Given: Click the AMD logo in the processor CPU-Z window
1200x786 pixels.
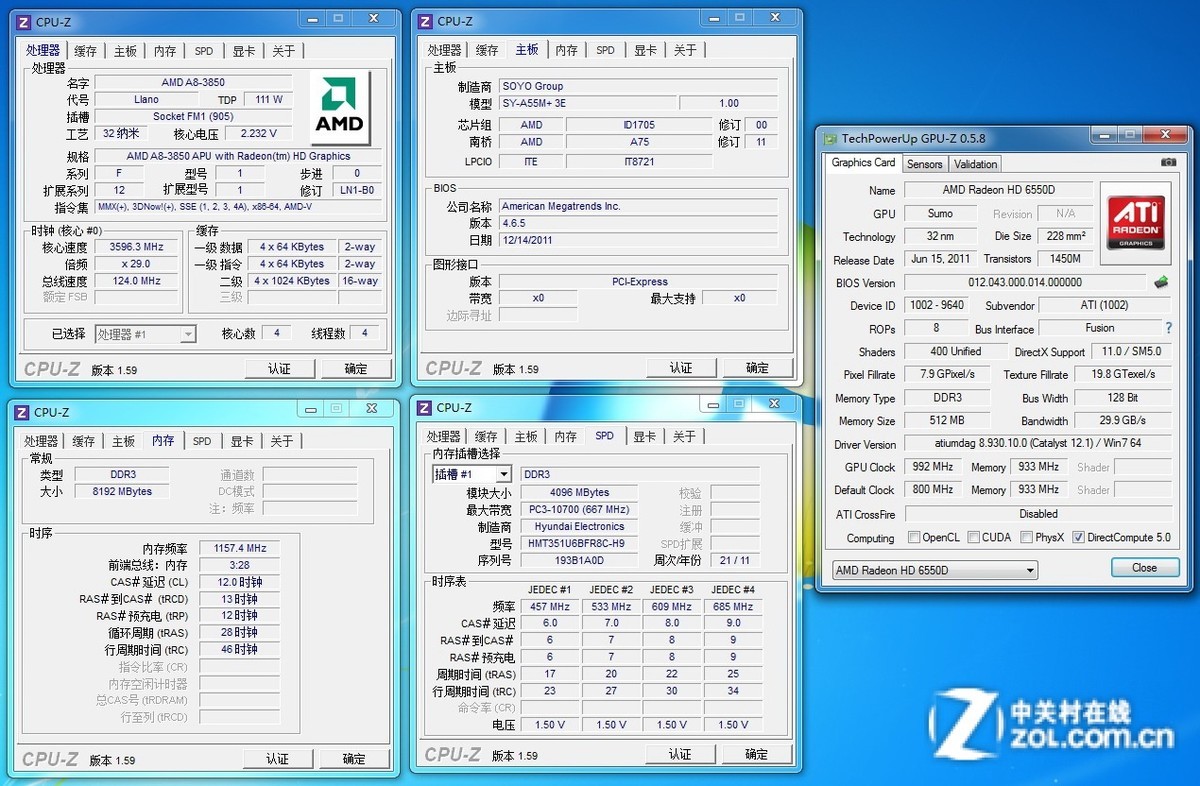Looking at the screenshot, I should coord(340,108).
